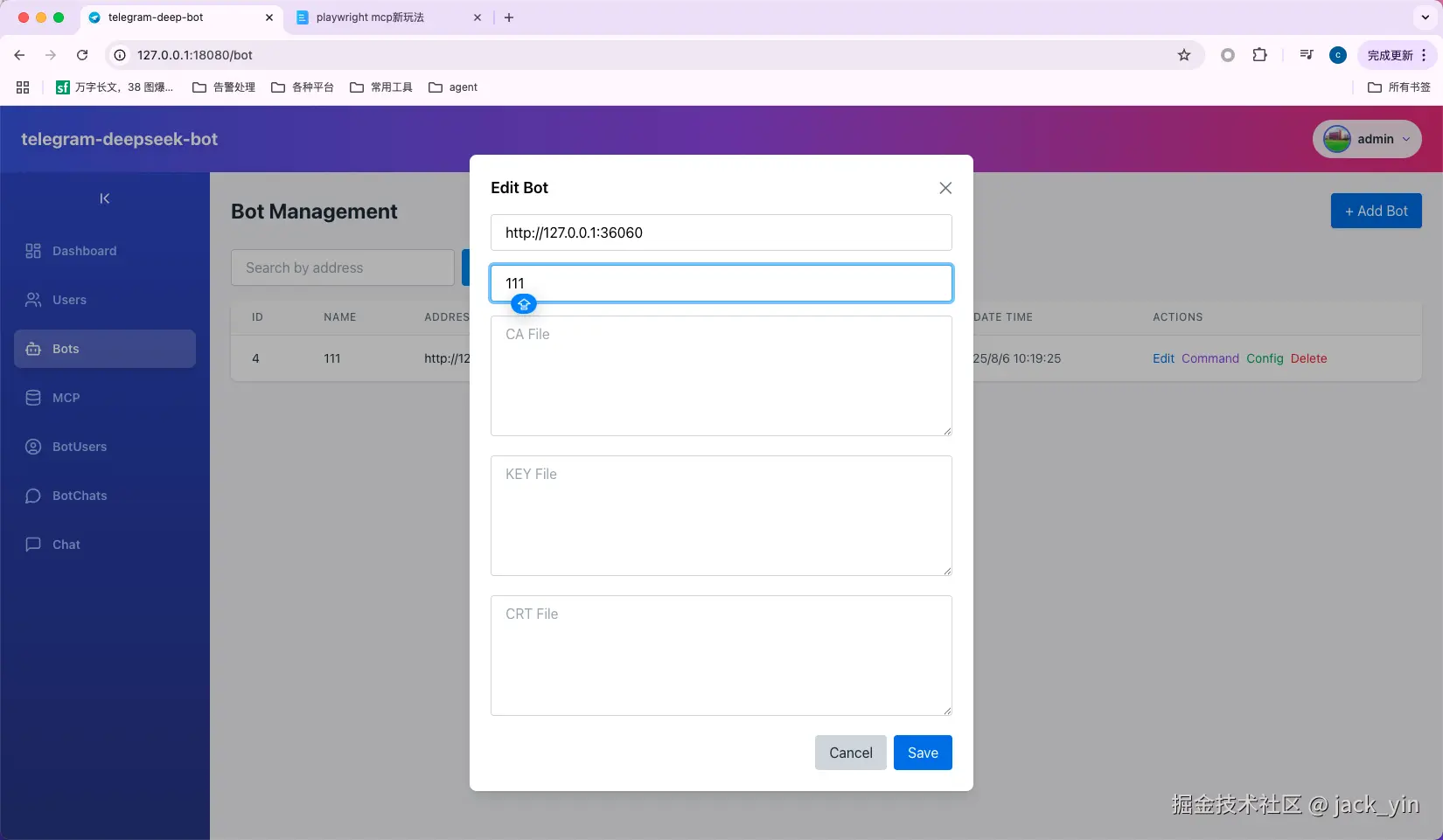Open BotChats from the sidebar
This screenshot has width=1443, height=840.
[105, 496]
